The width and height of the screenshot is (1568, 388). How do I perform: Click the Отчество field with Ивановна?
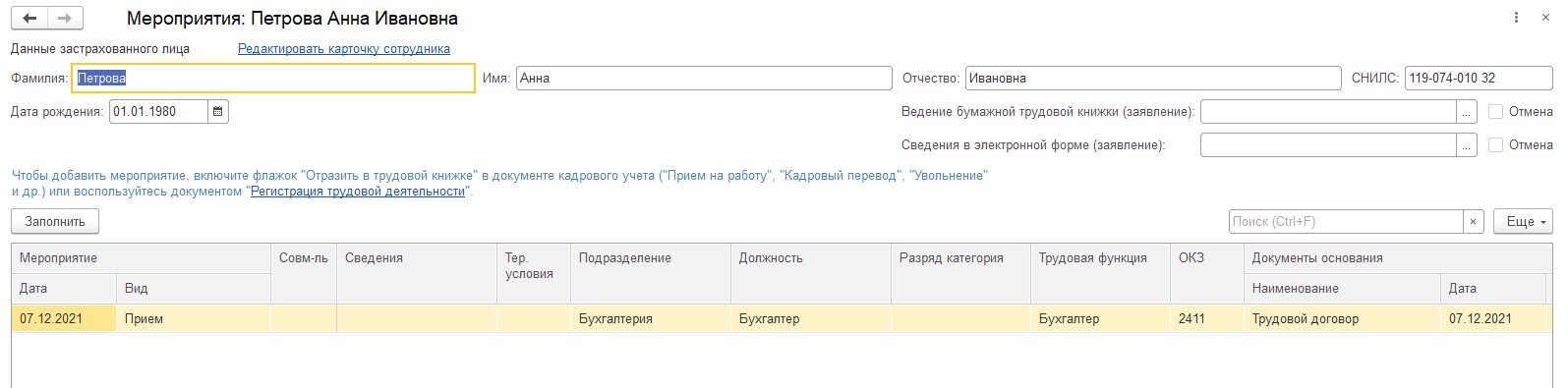tap(1152, 79)
